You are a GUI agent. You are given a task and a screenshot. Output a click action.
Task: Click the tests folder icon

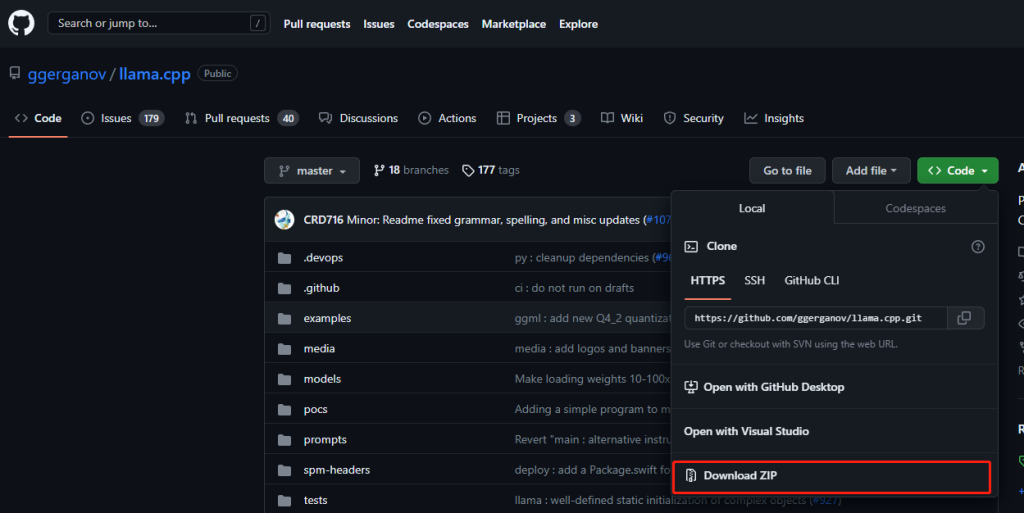coord(284,501)
